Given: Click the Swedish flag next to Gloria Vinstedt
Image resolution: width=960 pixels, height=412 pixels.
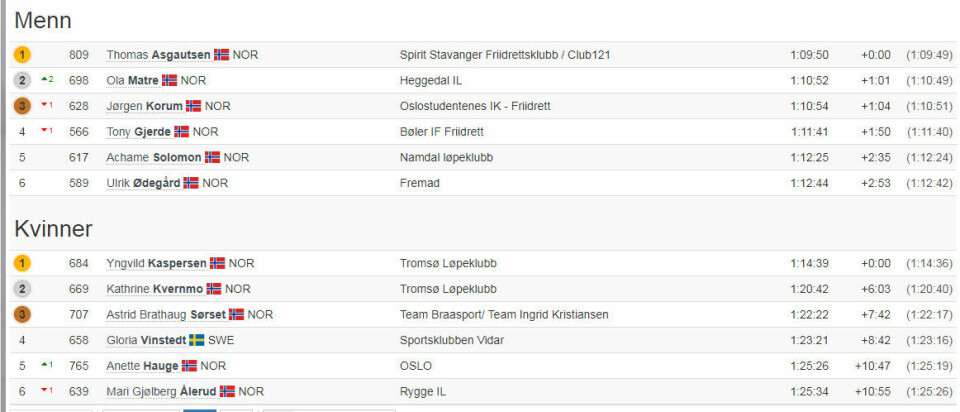Looking at the screenshot, I should click(x=197, y=341).
